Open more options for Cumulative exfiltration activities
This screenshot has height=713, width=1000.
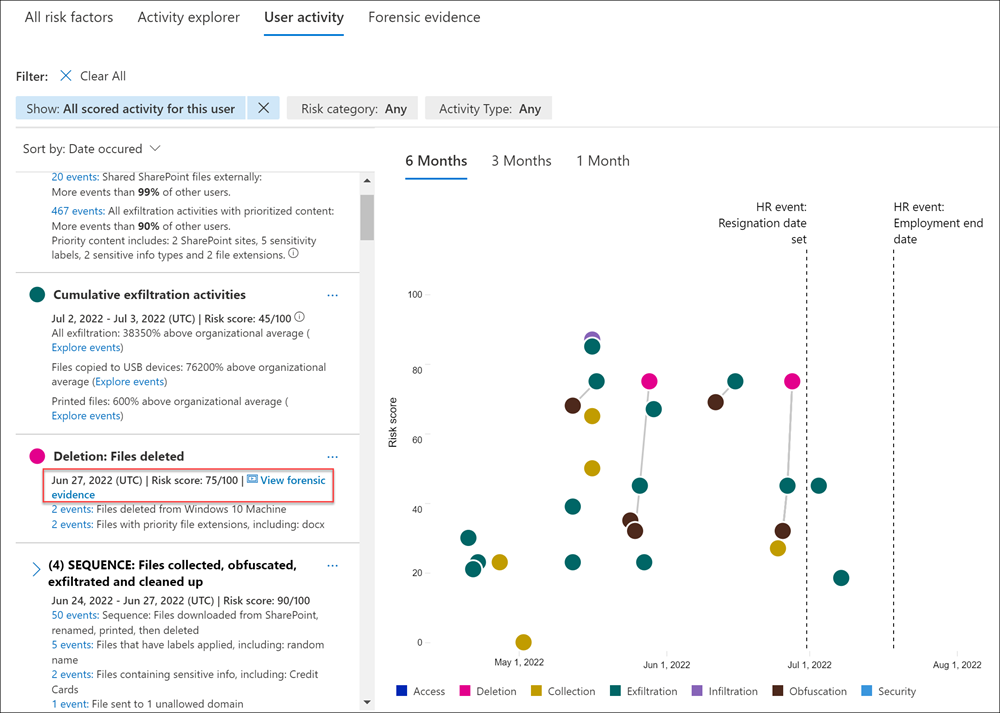point(333,295)
